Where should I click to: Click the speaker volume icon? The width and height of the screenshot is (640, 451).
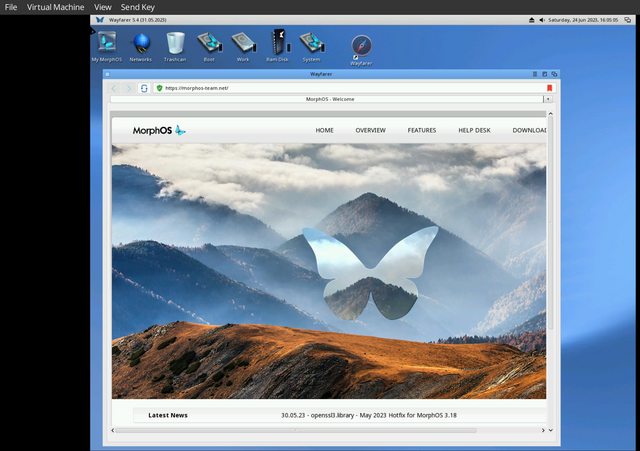pyautogui.click(x=542, y=20)
